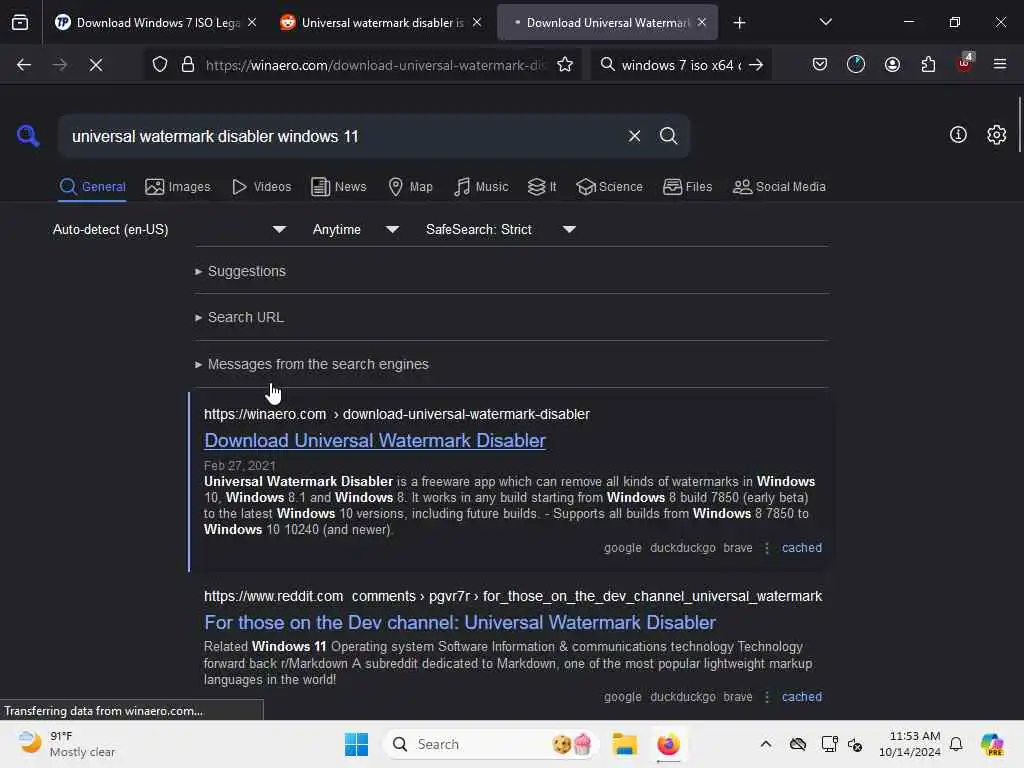Image resolution: width=1024 pixels, height=768 pixels.
Task: Open the language Auto-detect (en-US) dropdown
Action: point(169,229)
